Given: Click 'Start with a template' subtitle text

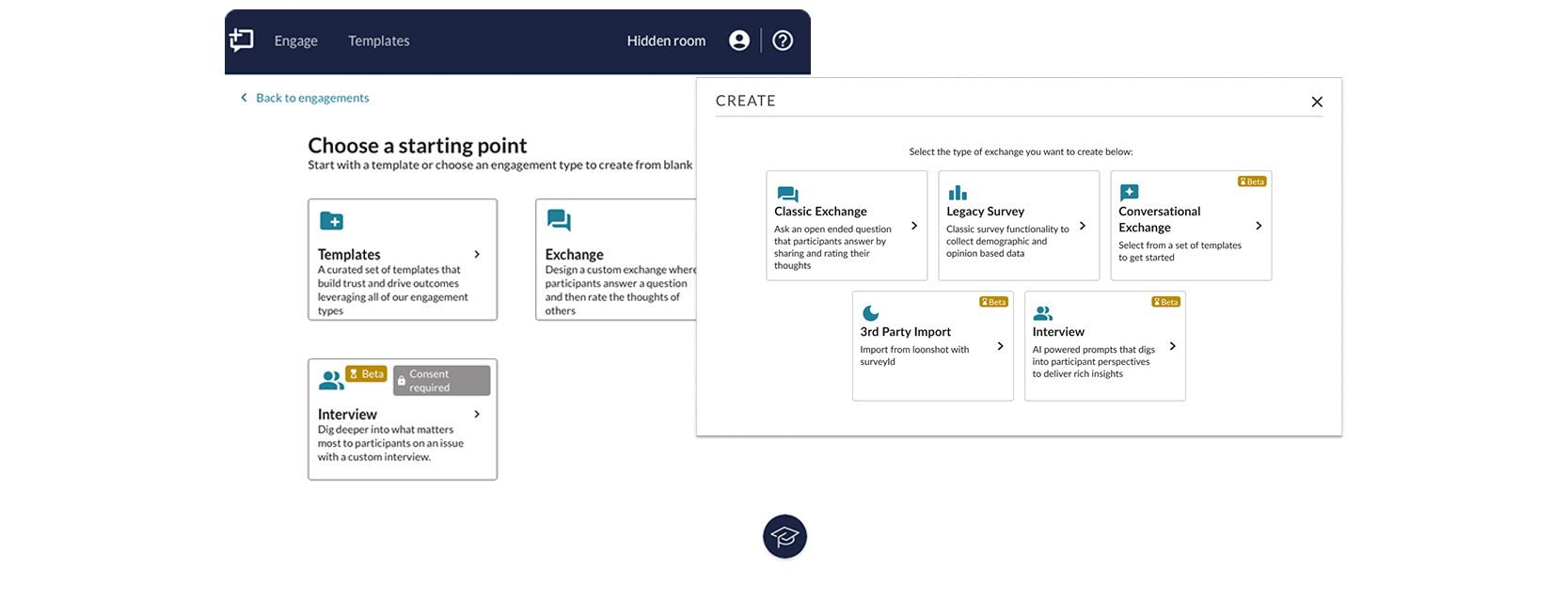Looking at the screenshot, I should 499,165.
